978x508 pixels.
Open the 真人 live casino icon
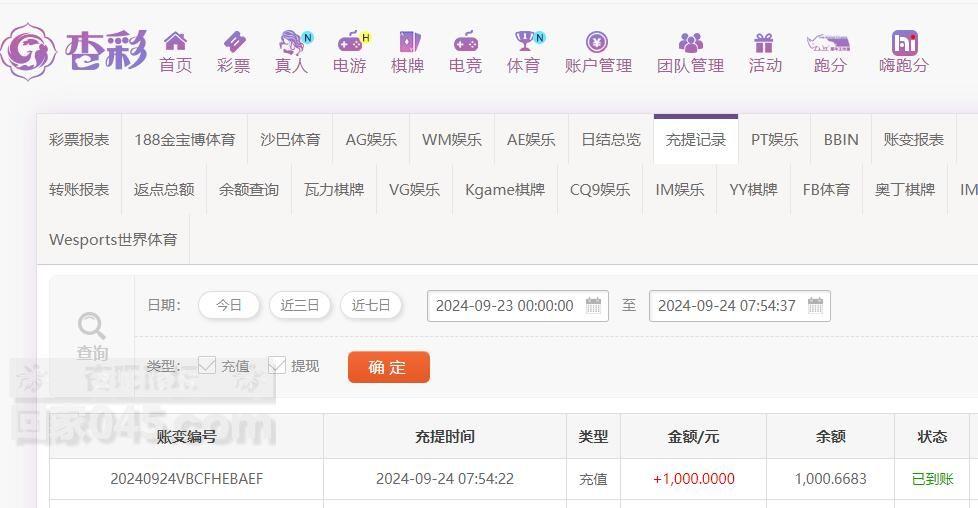click(x=293, y=41)
